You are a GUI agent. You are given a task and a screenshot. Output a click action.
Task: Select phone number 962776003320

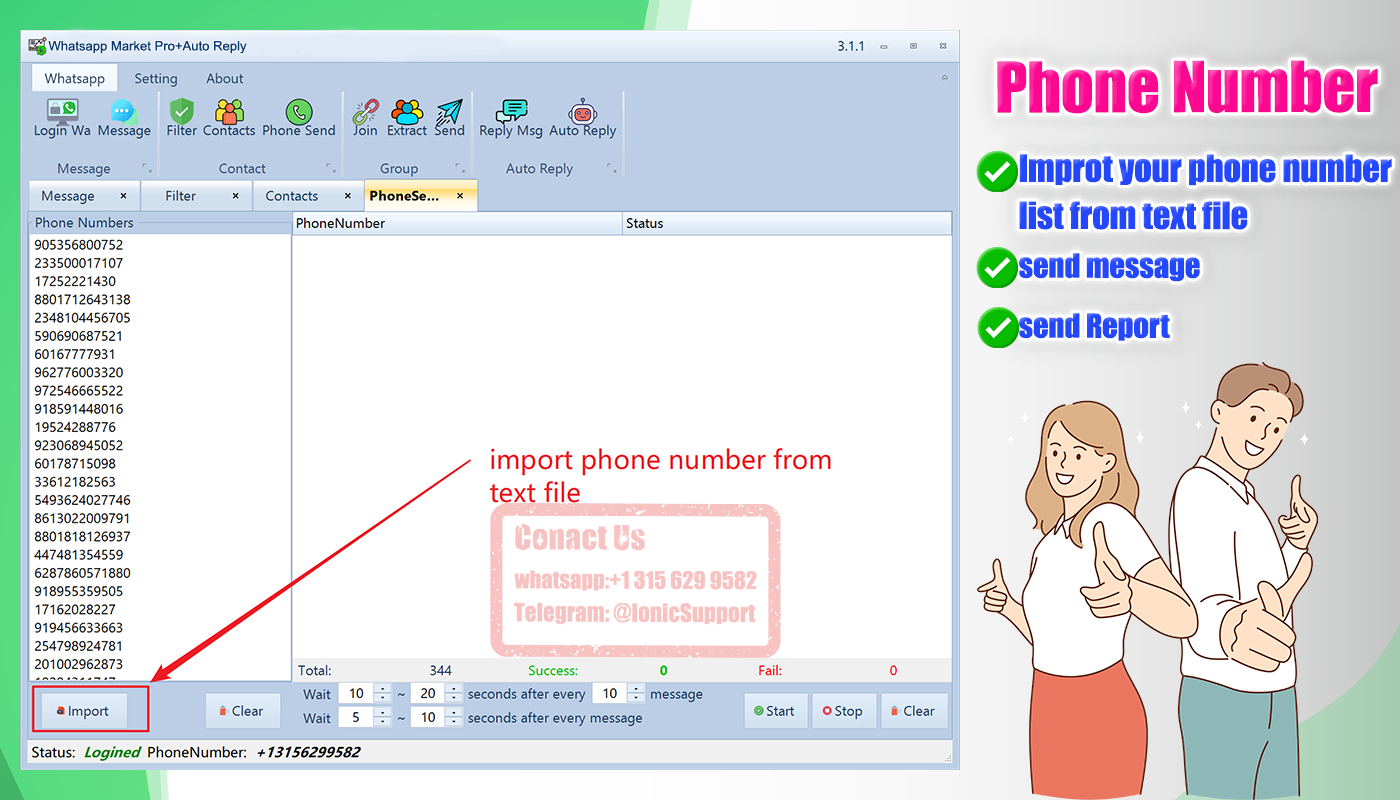click(x=79, y=372)
